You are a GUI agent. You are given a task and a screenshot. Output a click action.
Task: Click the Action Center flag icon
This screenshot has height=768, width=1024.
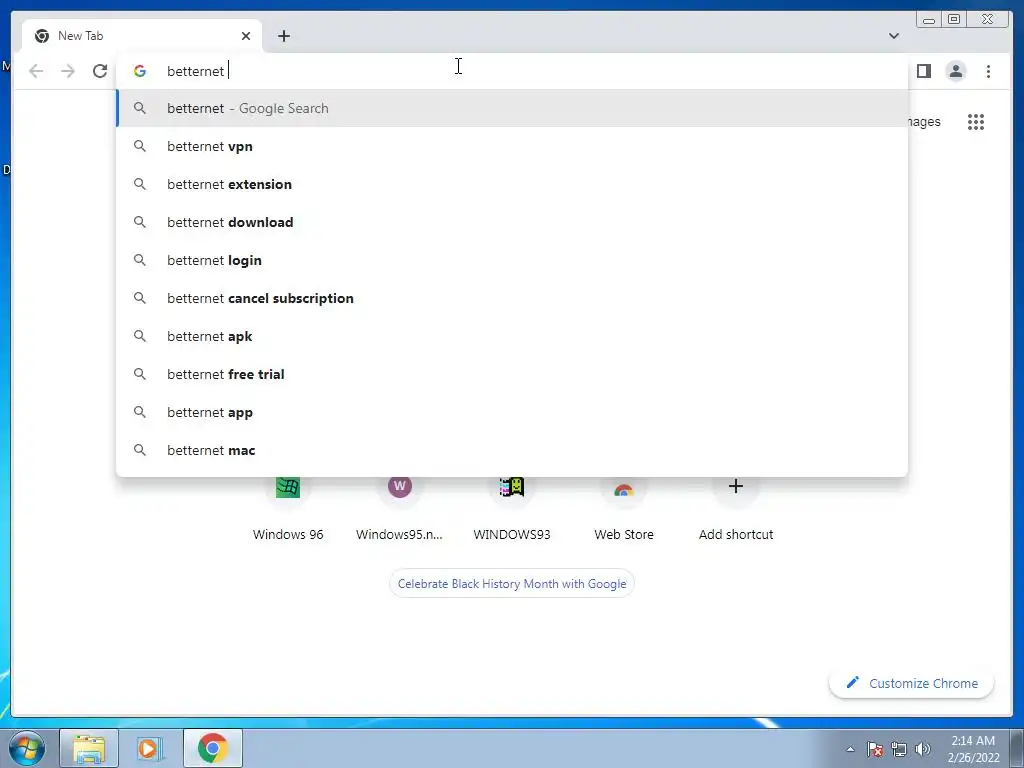point(875,749)
